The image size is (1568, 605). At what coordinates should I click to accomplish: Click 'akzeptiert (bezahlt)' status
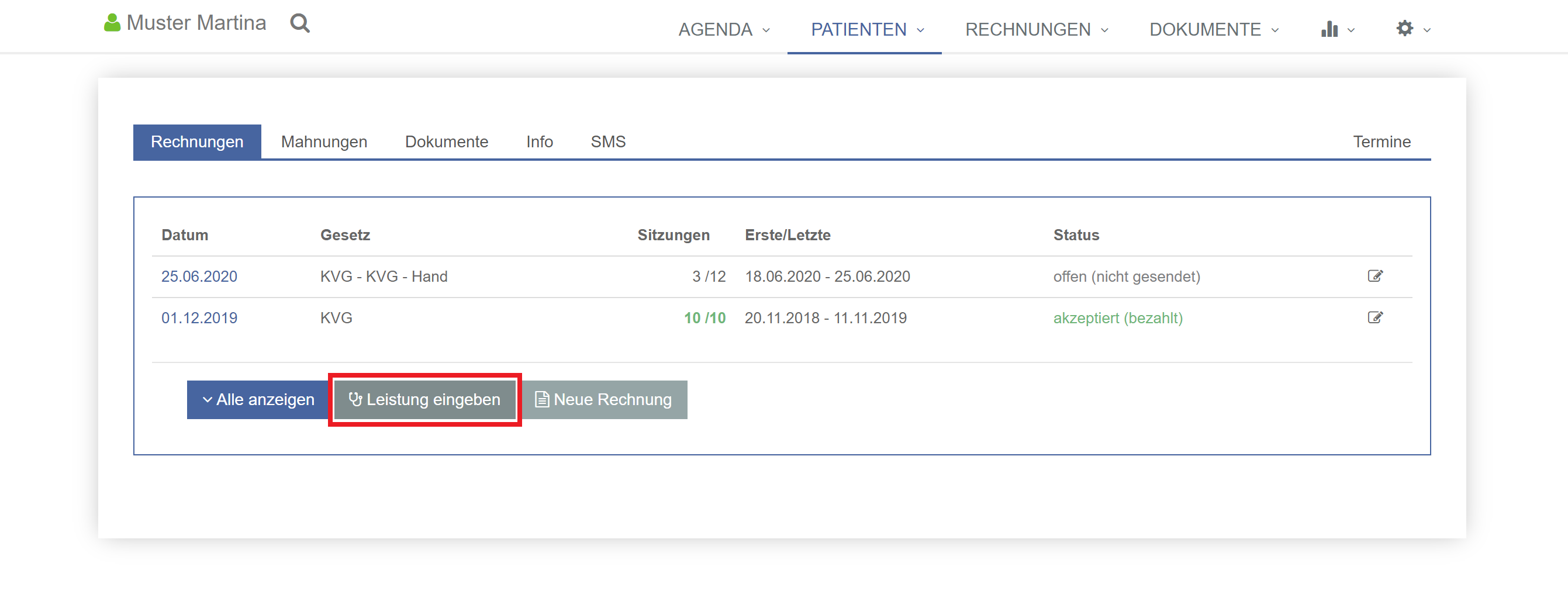1118,318
